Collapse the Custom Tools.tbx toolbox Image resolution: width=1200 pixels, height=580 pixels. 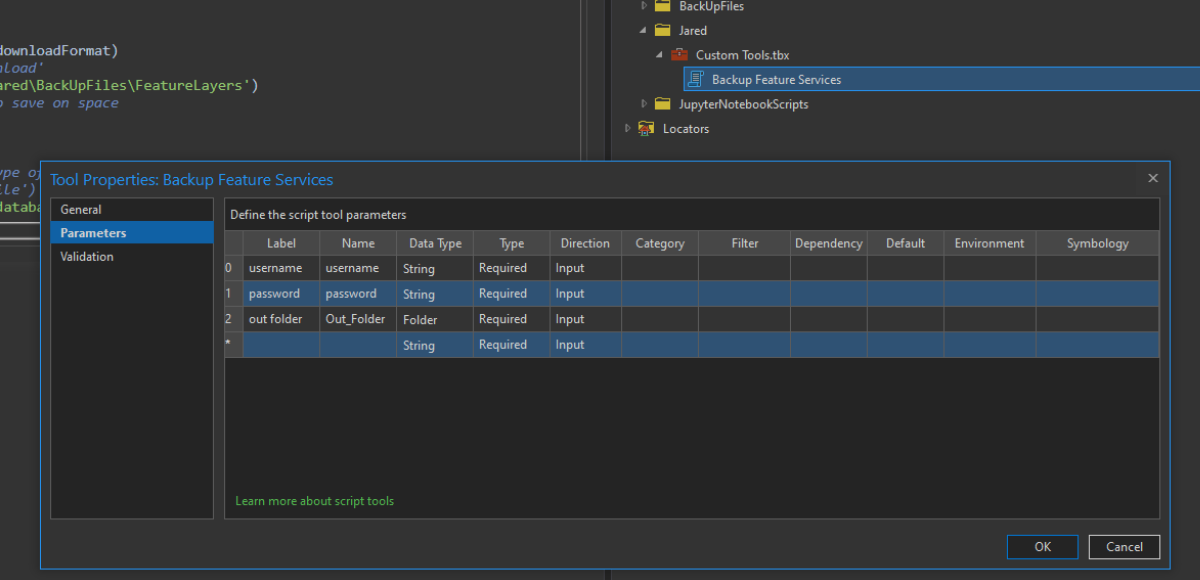660,55
